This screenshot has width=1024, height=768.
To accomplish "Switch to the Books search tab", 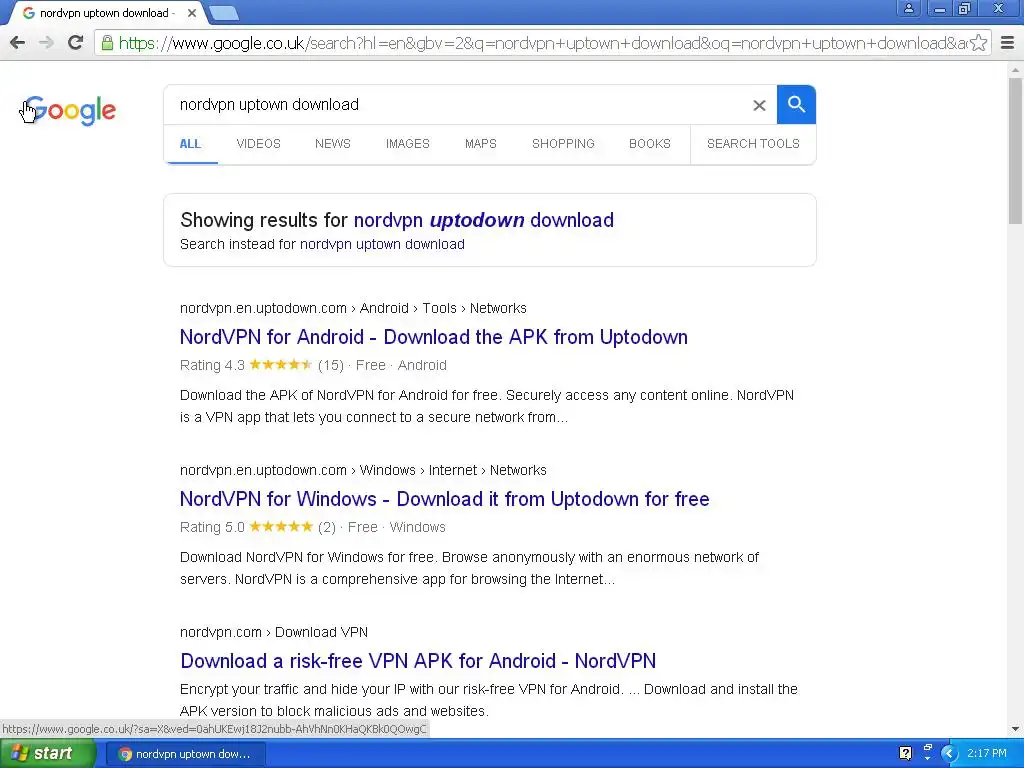I will point(650,144).
